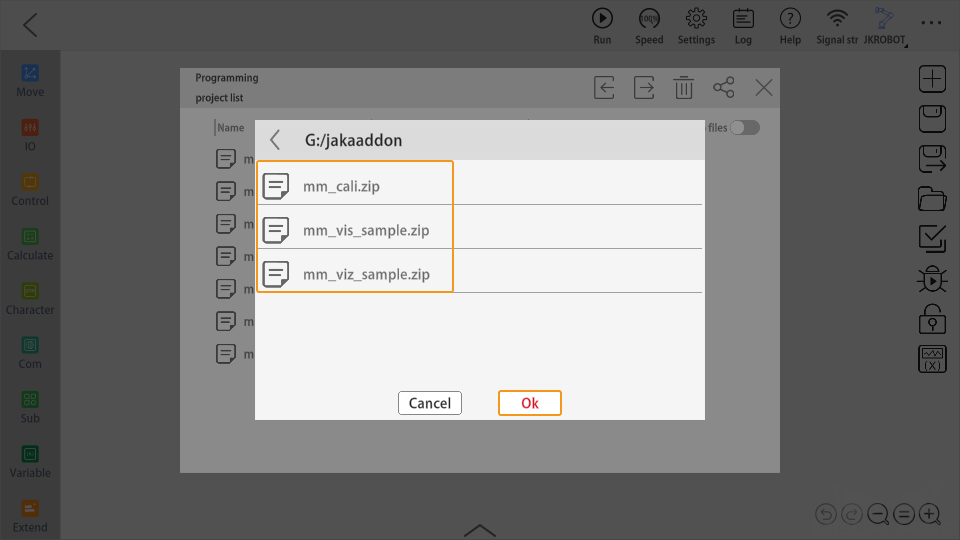Open the Move command category
The image size is (960, 540).
pos(30,81)
